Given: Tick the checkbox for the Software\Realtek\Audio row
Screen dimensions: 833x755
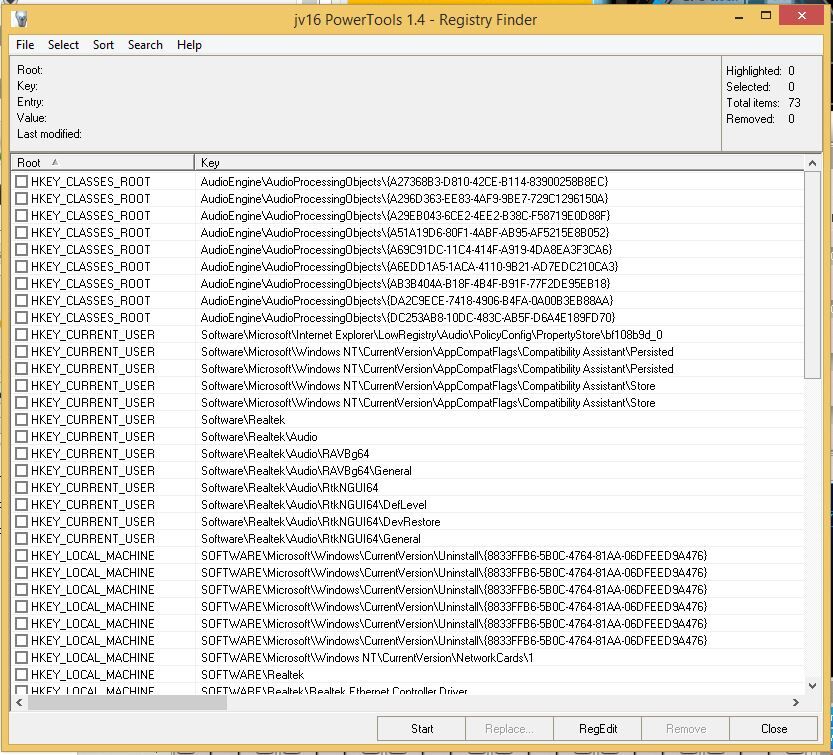Looking at the screenshot, I should [x=21, y=437].
